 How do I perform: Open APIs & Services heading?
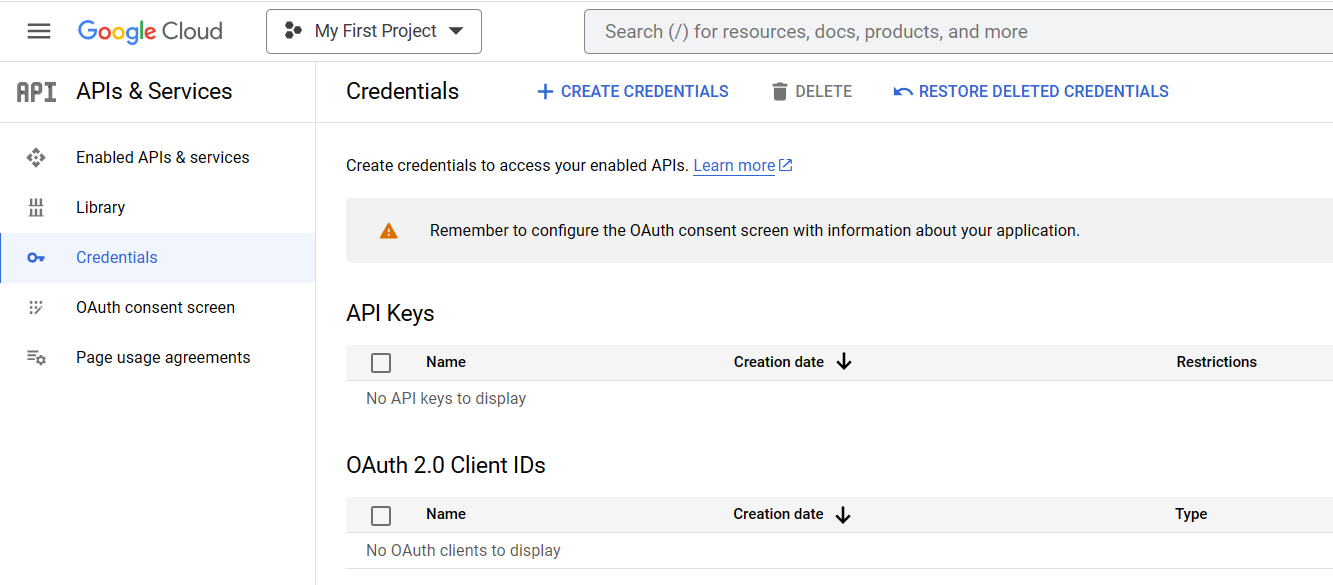(154, 91)
